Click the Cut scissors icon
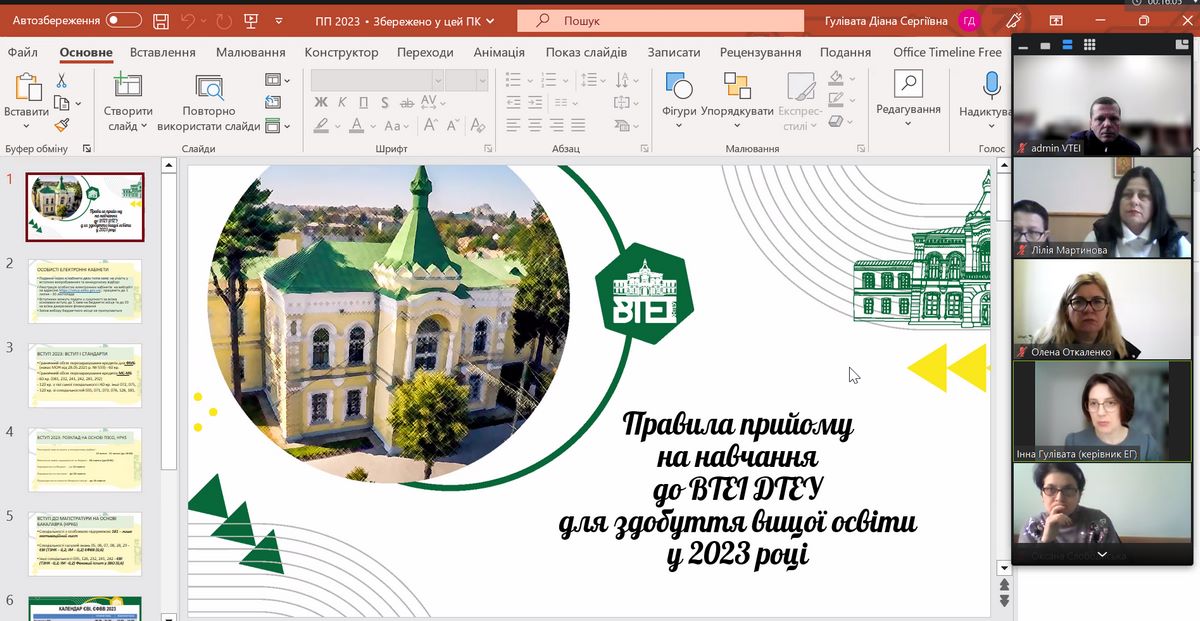This screenshot has height=621, width=1200. click(x=61, y=81)
